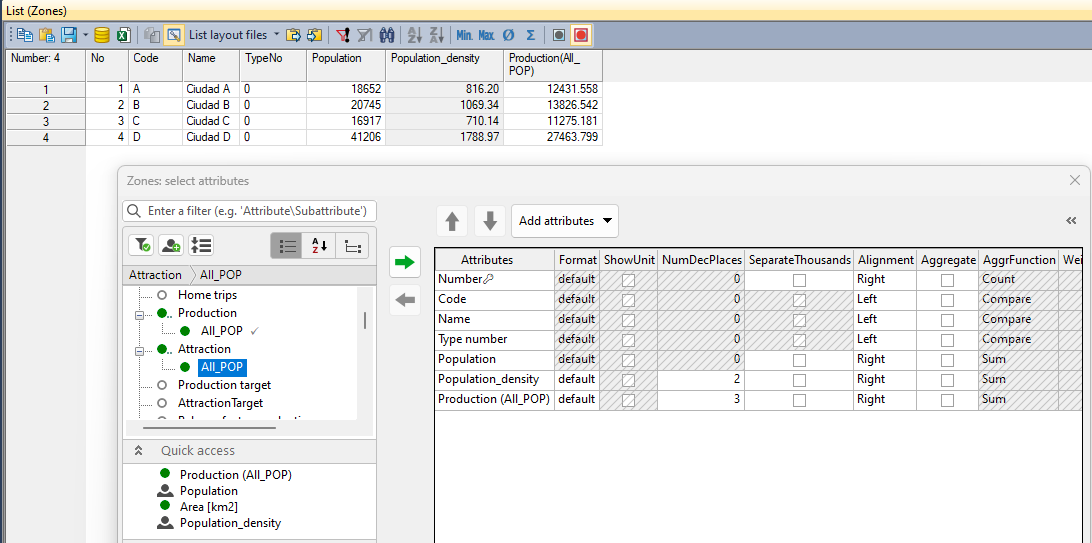Click the sort ascending A-Z icon

(415, 35)
